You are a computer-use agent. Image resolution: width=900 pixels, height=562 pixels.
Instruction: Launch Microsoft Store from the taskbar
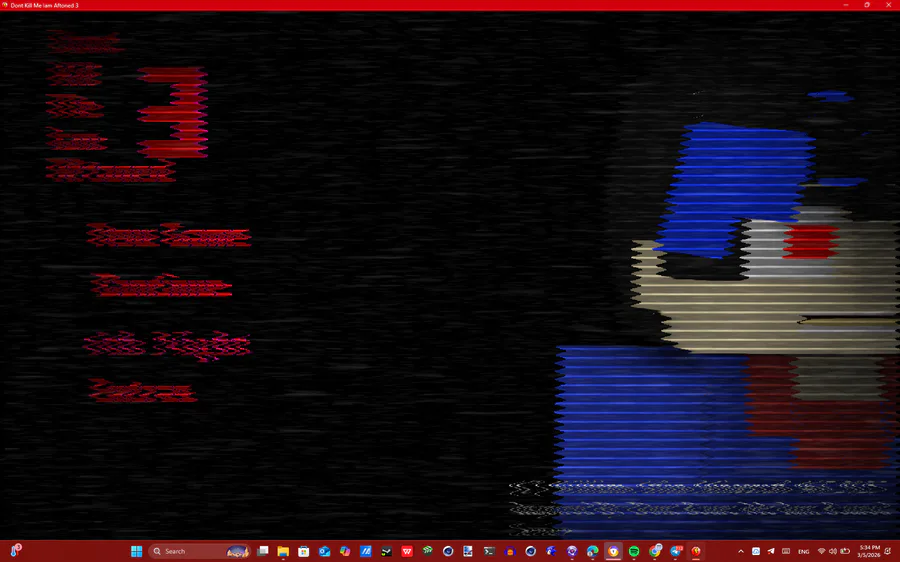(304, 551)
